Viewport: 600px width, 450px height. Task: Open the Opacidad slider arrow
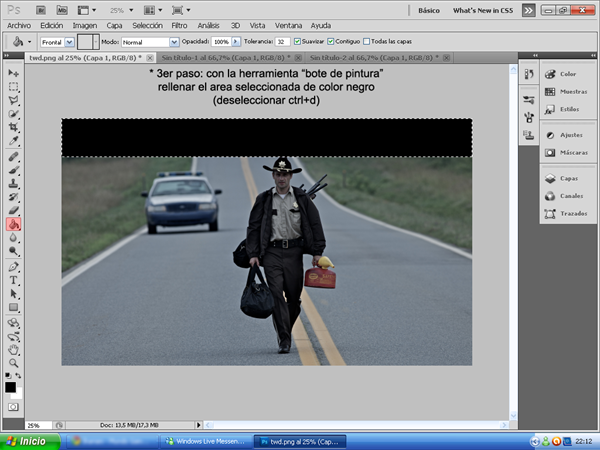click(235, 42)
